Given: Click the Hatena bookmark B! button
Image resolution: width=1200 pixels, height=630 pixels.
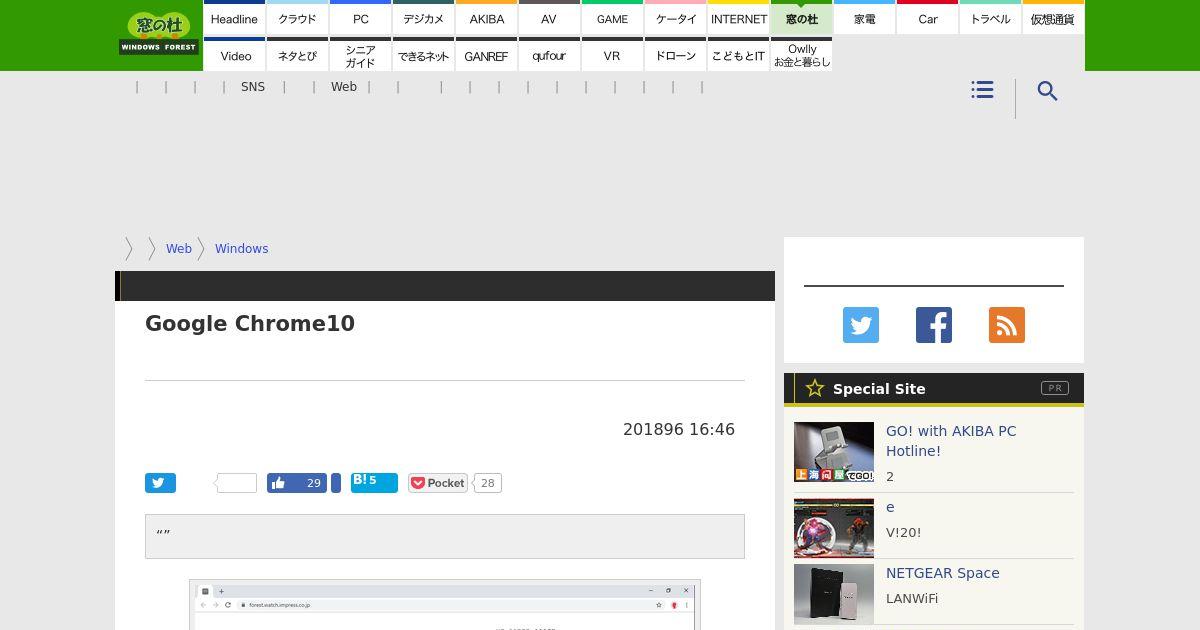Looking at the screenshot, I should pos(374,483).
